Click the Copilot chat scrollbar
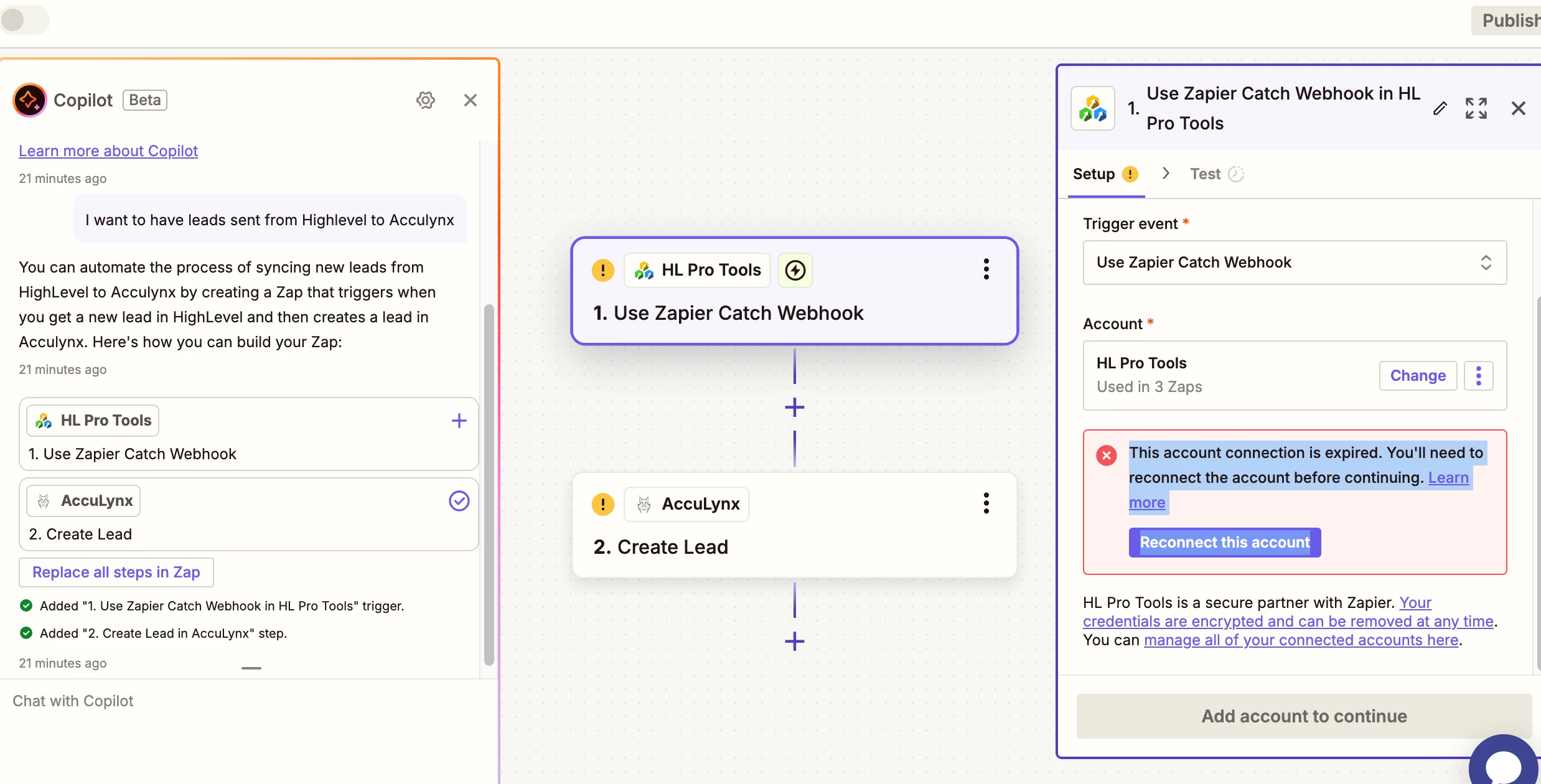 pos(489,485)
